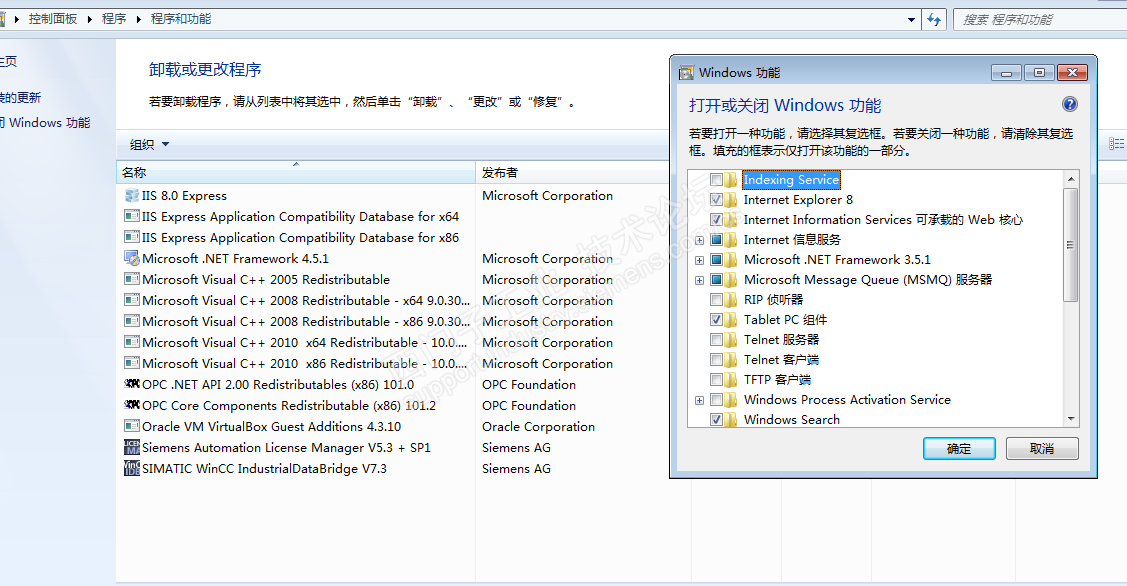Click the IIS 8.0 Express program icon
Viewport: 1127px width, 586px height.
(x=132, y=196)
